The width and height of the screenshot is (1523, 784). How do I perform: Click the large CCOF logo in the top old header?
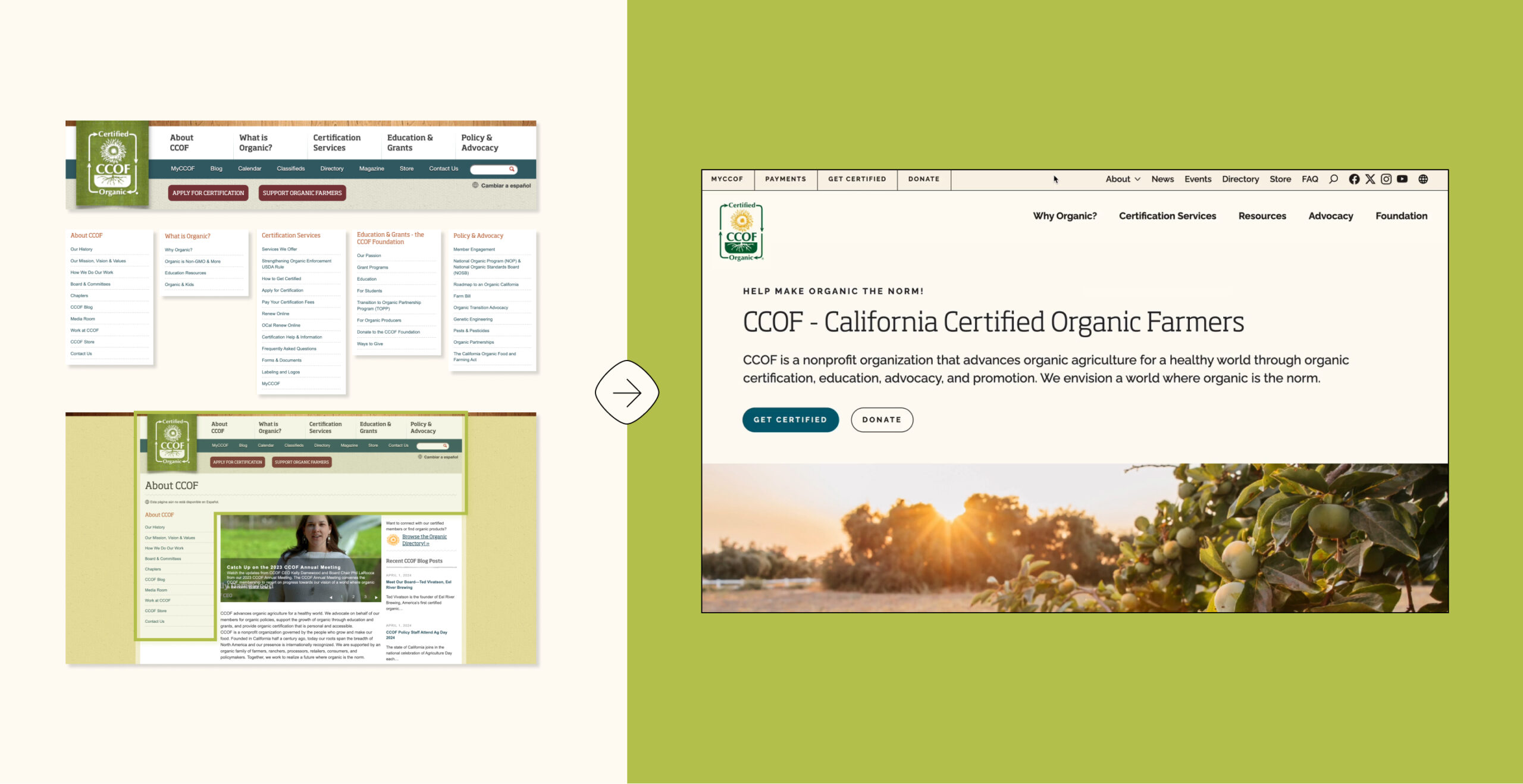(113, 164)
